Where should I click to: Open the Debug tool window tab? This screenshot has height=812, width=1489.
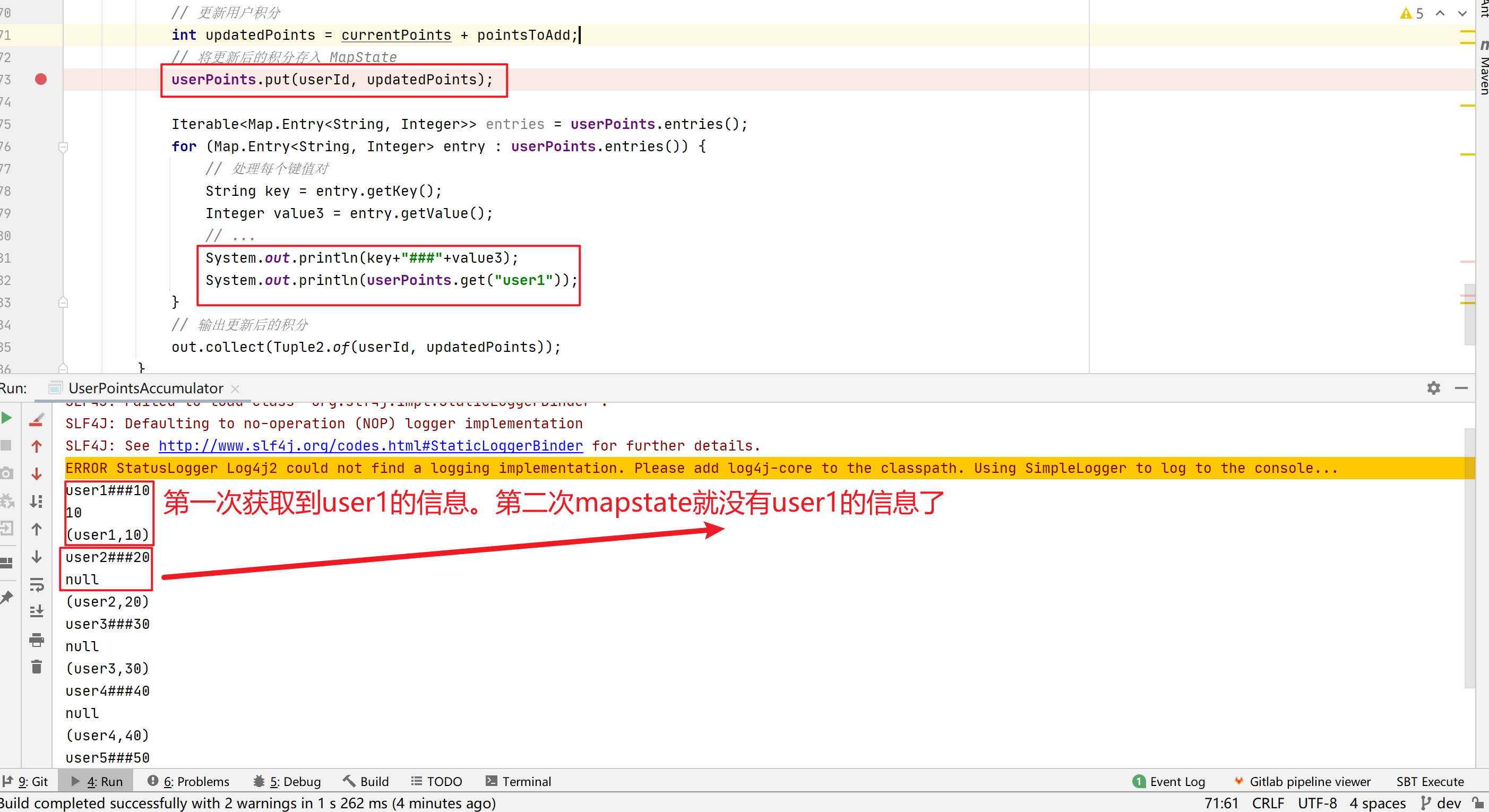pos(287,781)
